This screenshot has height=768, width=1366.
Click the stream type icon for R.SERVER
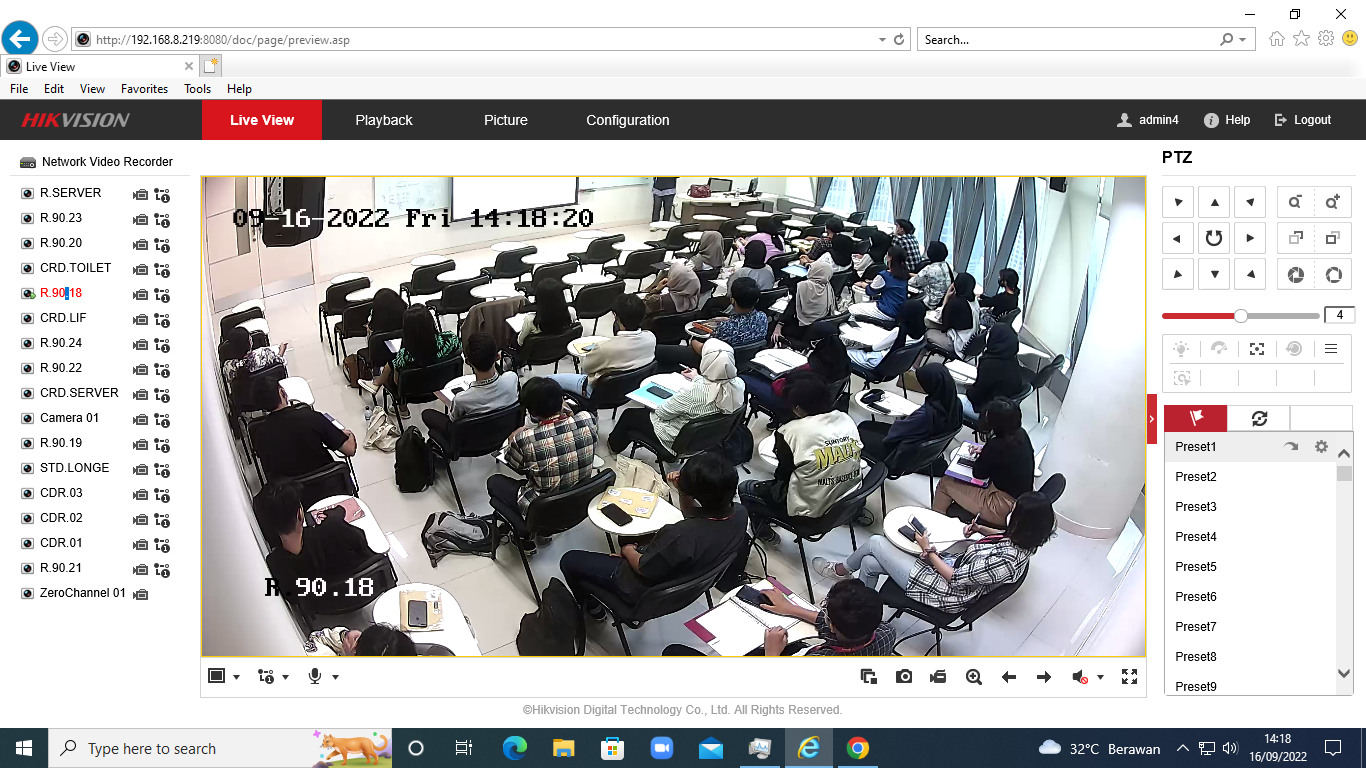(x=162, y=194)
